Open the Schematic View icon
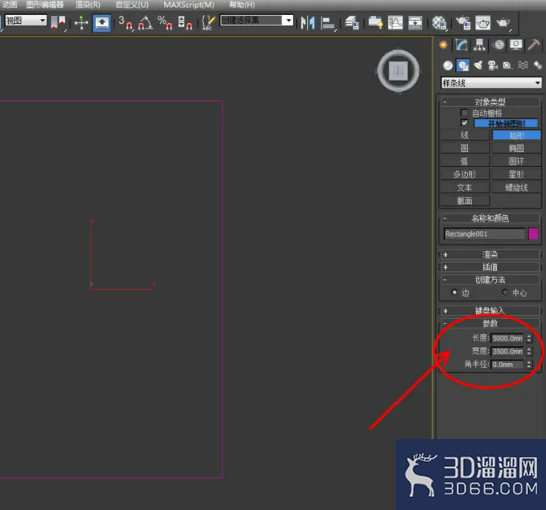The width and height of the screenshot is (546, 510). (x=415, y=23)
